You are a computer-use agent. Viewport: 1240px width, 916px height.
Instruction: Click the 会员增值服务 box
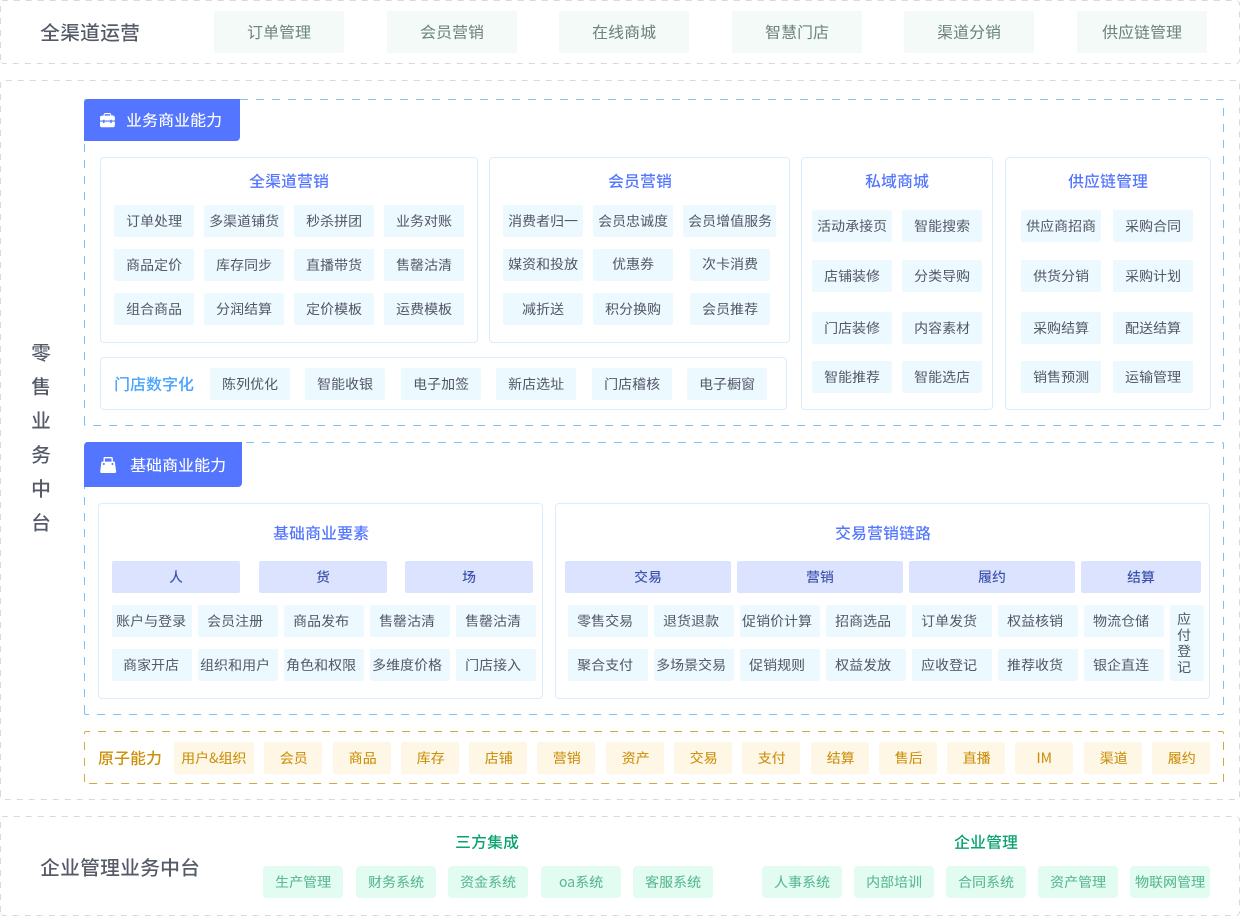click(x=730, y=221)
